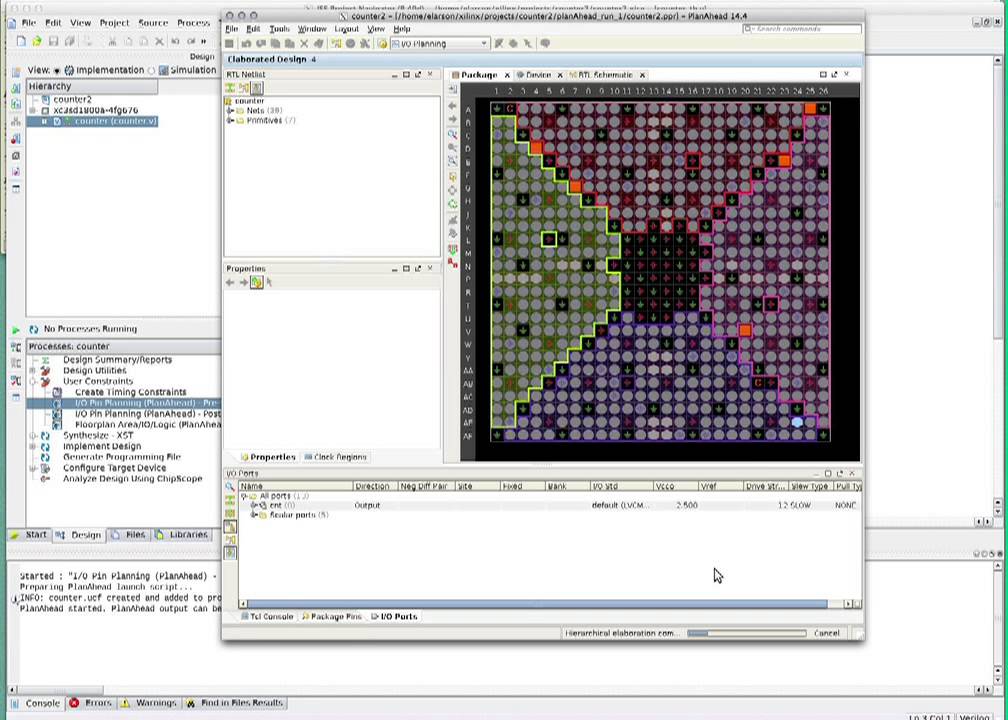Click orange pin at column 25 row A

click(x=810, y=109)
